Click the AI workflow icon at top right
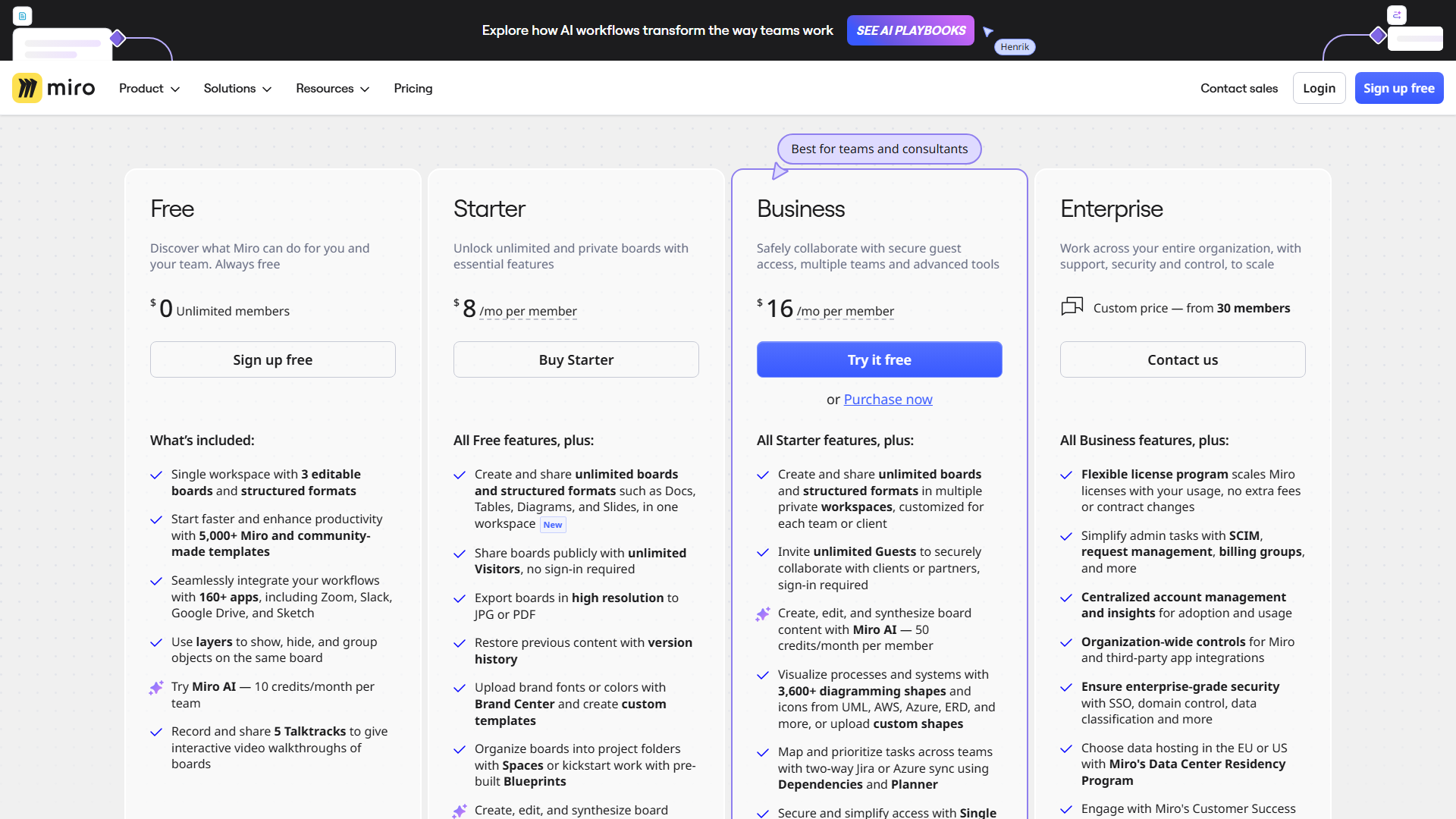The width and height of the screenshot is (1456, 819). coord(1397,14)
